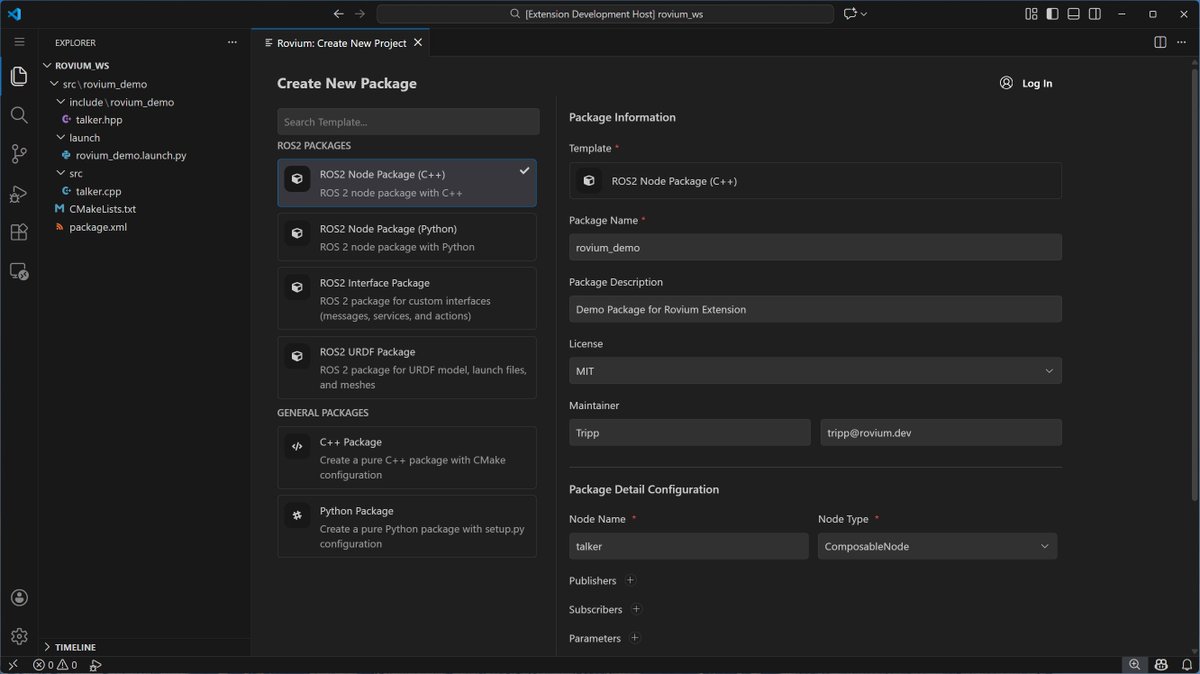Select ROS2 URDF Package template
Screen dimensions: 1200x674
[x=407, y=367]
